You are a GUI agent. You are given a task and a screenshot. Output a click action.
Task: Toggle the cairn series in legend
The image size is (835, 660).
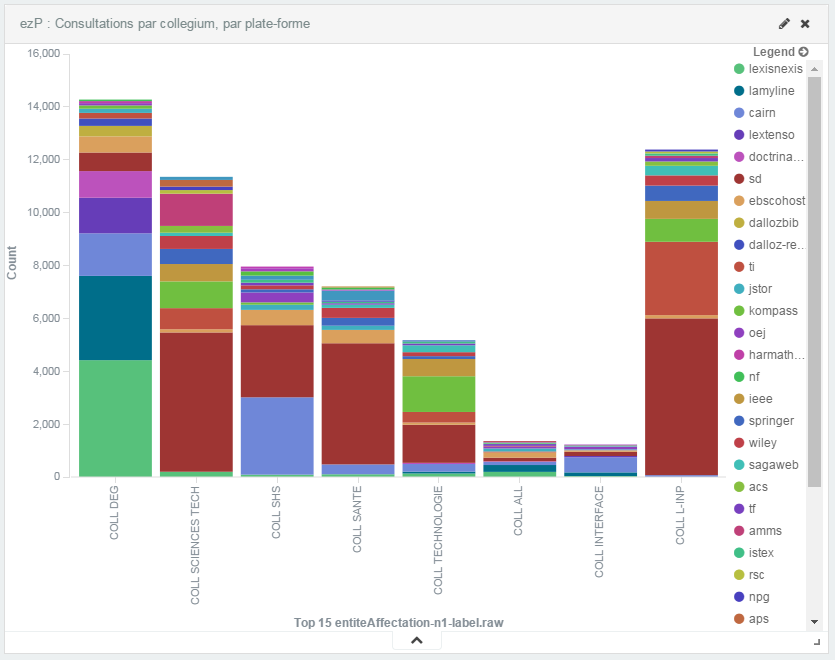[761, 113]
